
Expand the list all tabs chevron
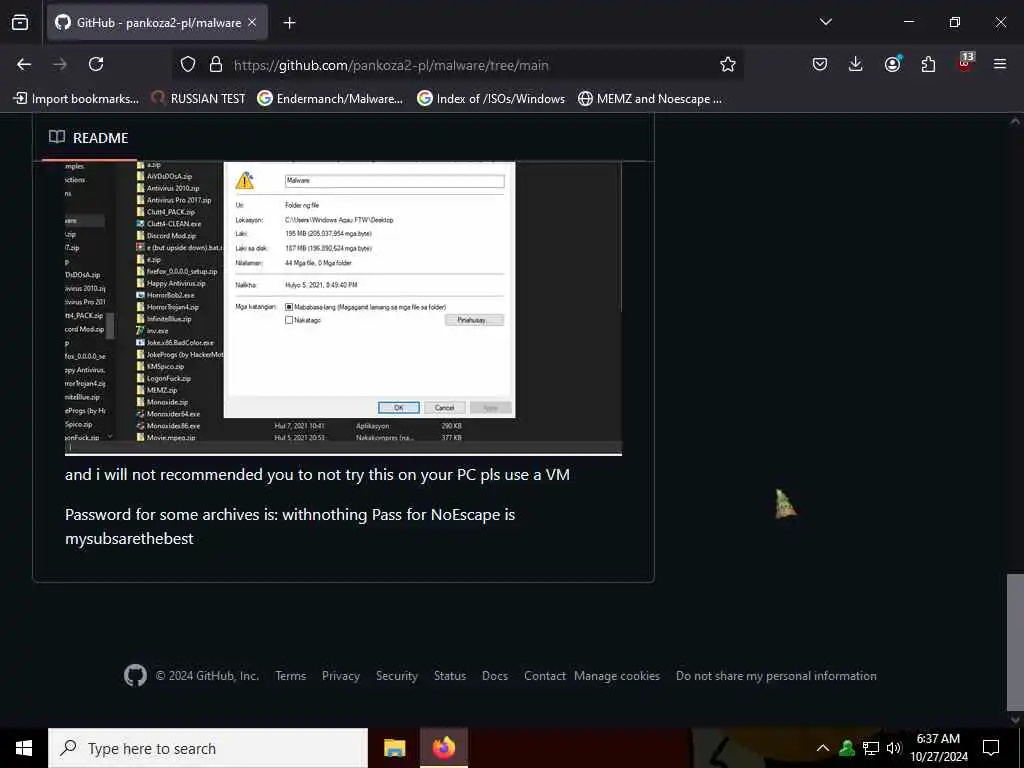tap(825, 22)
